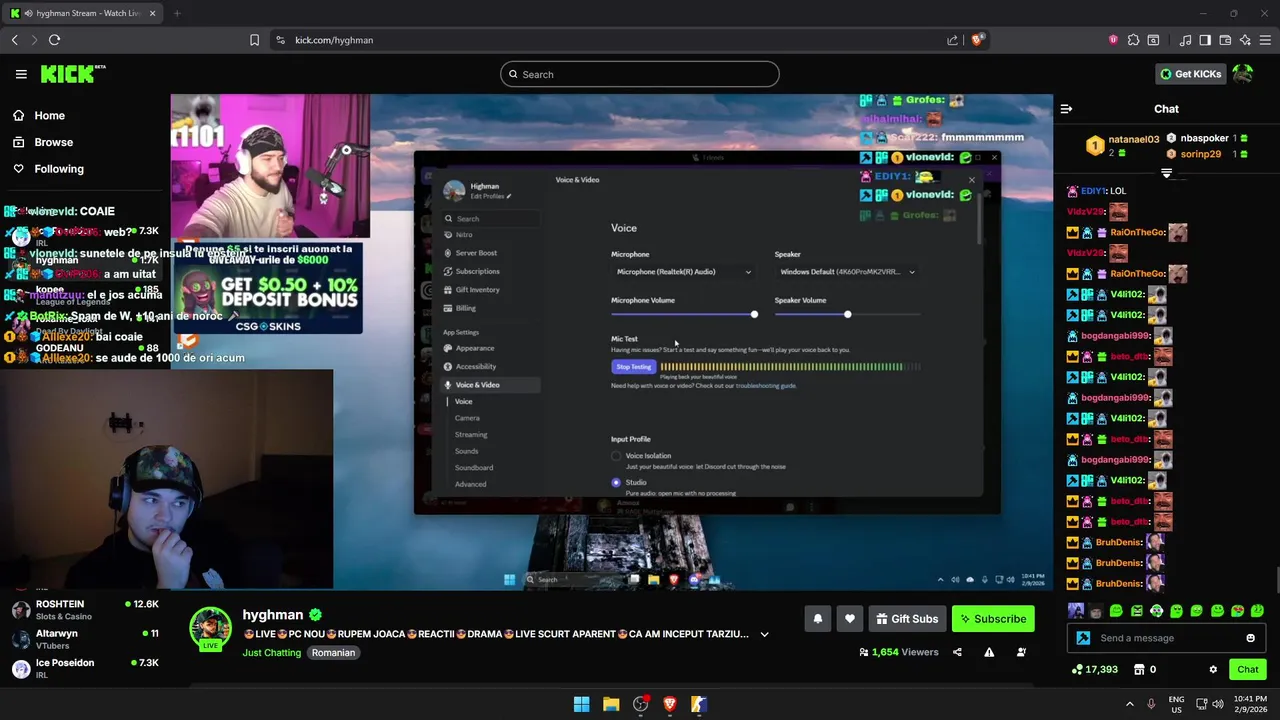This screenshot has width=1280, height=720.
Task: Select Studio input profile radio
Action: (x=616, y=482)
